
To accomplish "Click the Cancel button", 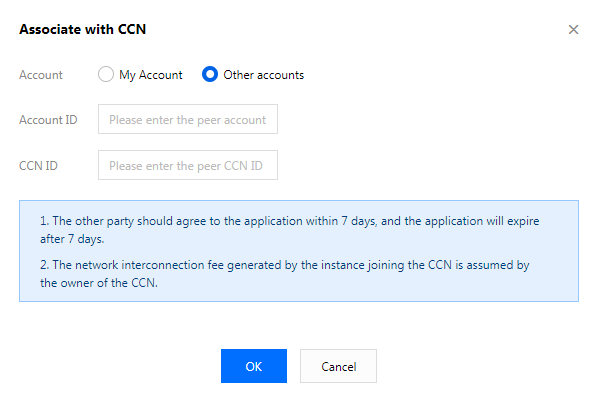I will click(x=338, y=366).
